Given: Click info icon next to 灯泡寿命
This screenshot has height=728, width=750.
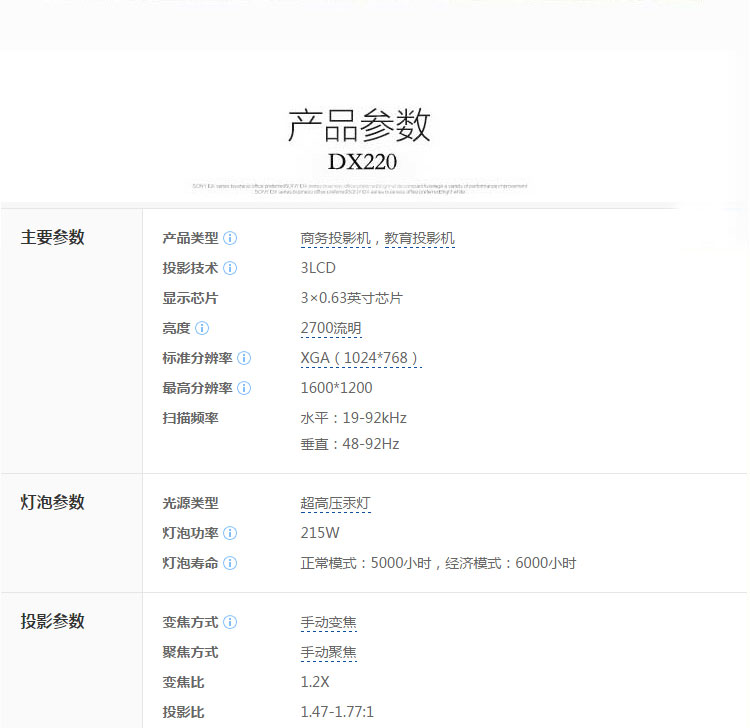Looking at the screenshot, I should tap(230, 563).
